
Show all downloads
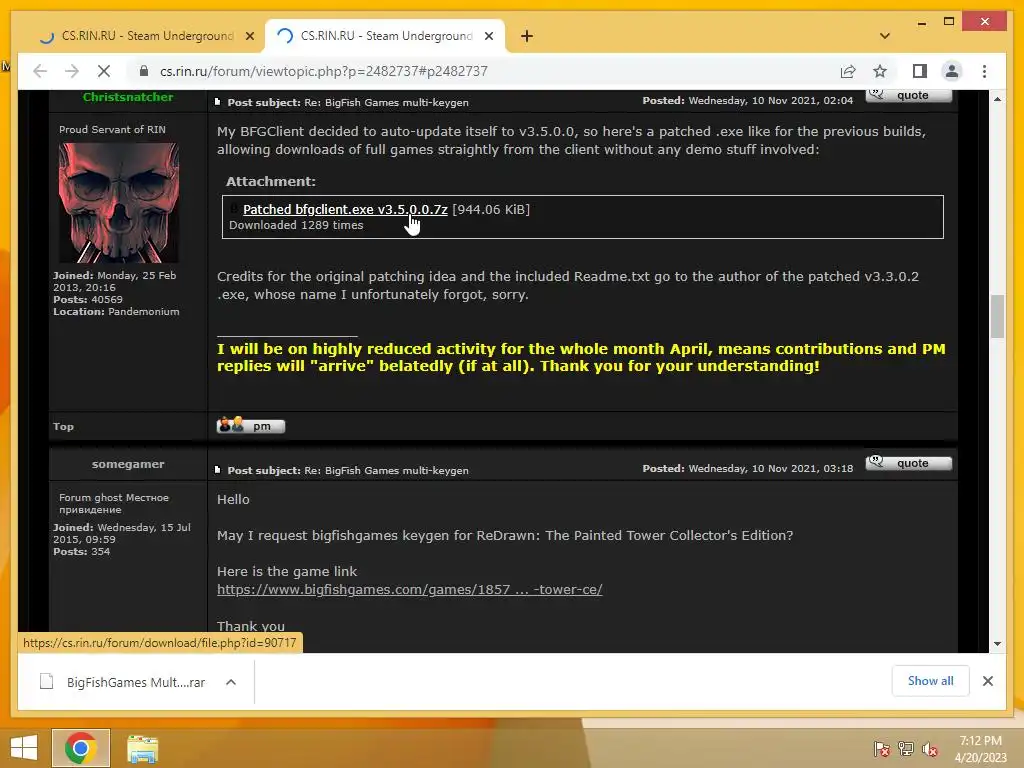[x=930, y=681]
